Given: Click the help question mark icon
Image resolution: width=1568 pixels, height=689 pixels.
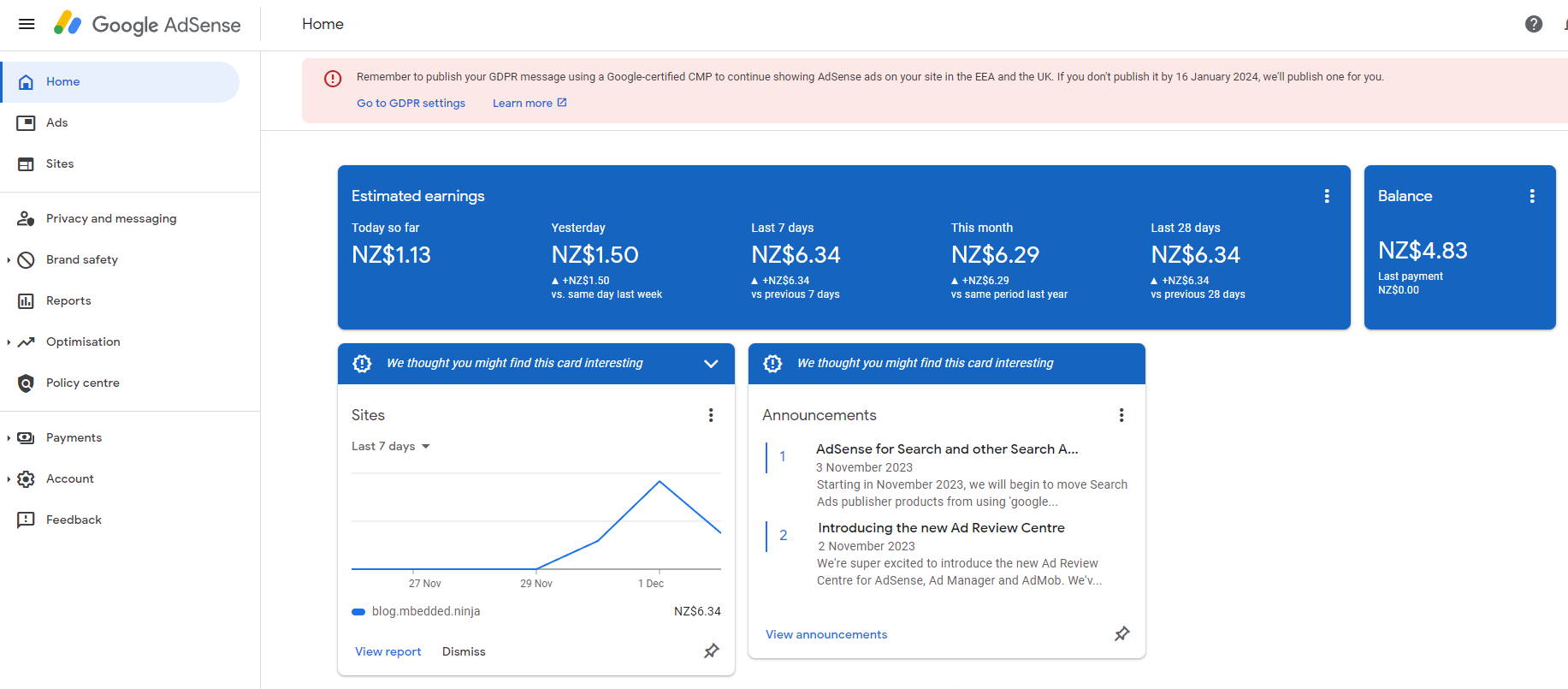Looking at the screenshot, I should tap(1533, 24).
